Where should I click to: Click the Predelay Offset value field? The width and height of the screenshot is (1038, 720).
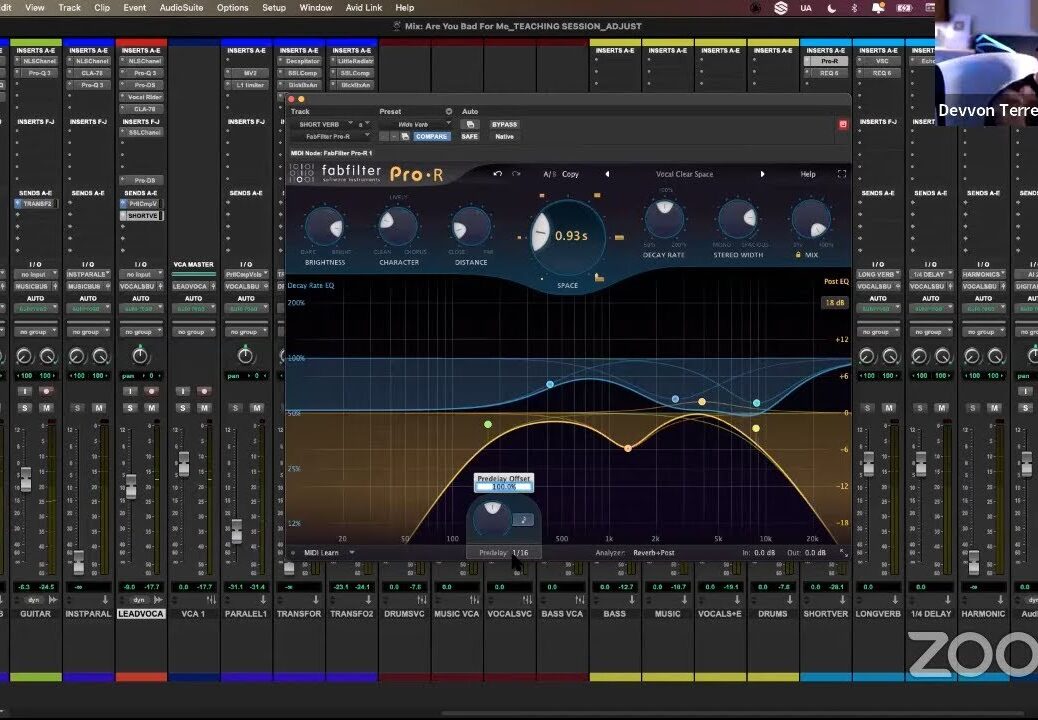pos(504,486)
